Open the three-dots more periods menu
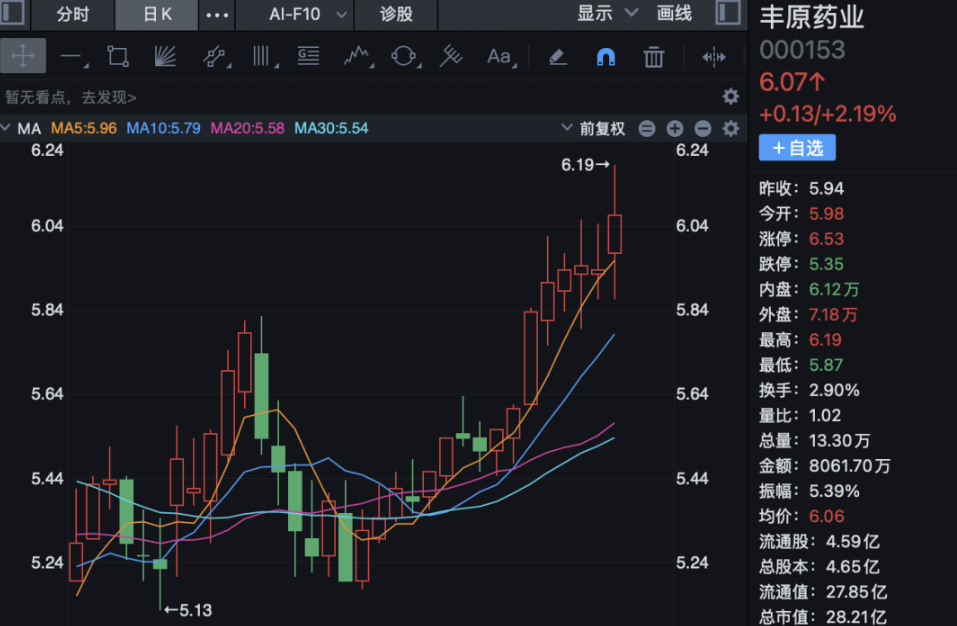This screenshot has height=626, width=957. click(217, 15)
